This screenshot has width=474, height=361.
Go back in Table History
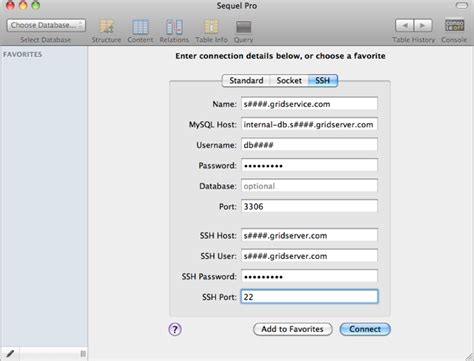(x=404, y=25)
